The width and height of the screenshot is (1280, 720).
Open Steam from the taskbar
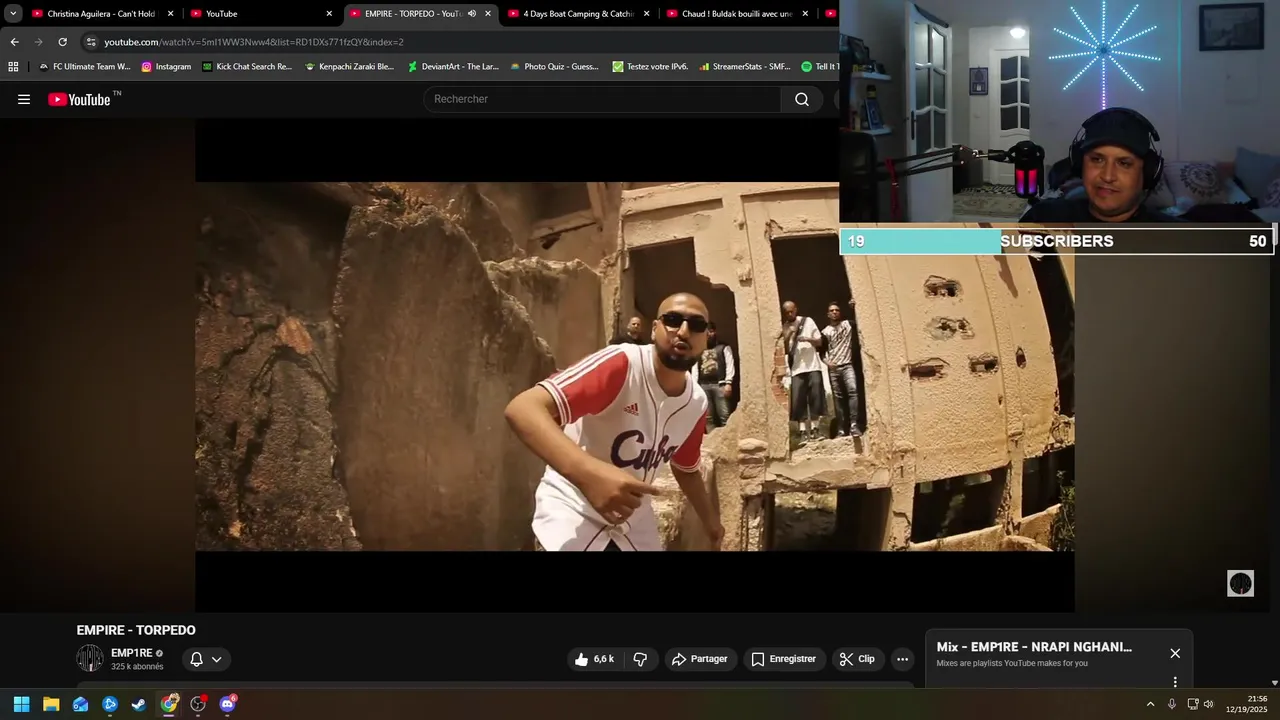pyautogui.click(x=139, y=704)
